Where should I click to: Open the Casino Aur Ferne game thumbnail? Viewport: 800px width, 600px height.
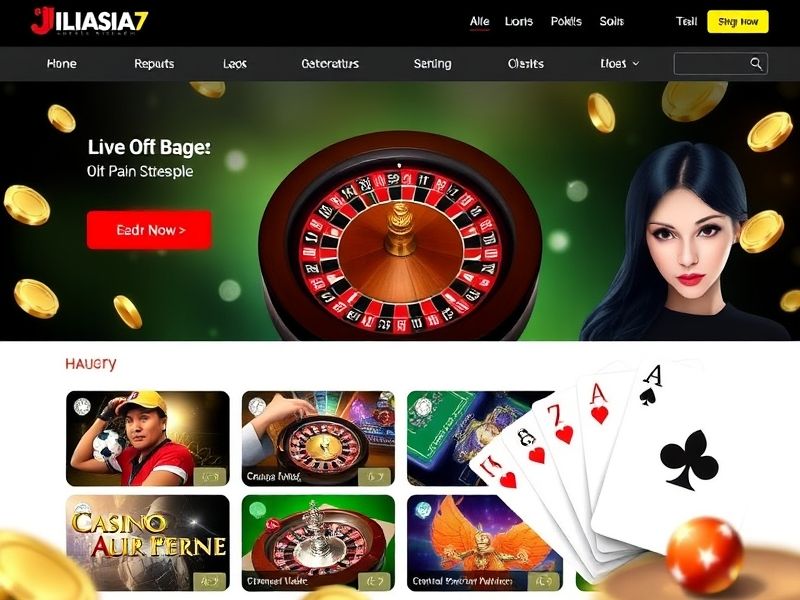pyautogui.click(x=148, y=543)
